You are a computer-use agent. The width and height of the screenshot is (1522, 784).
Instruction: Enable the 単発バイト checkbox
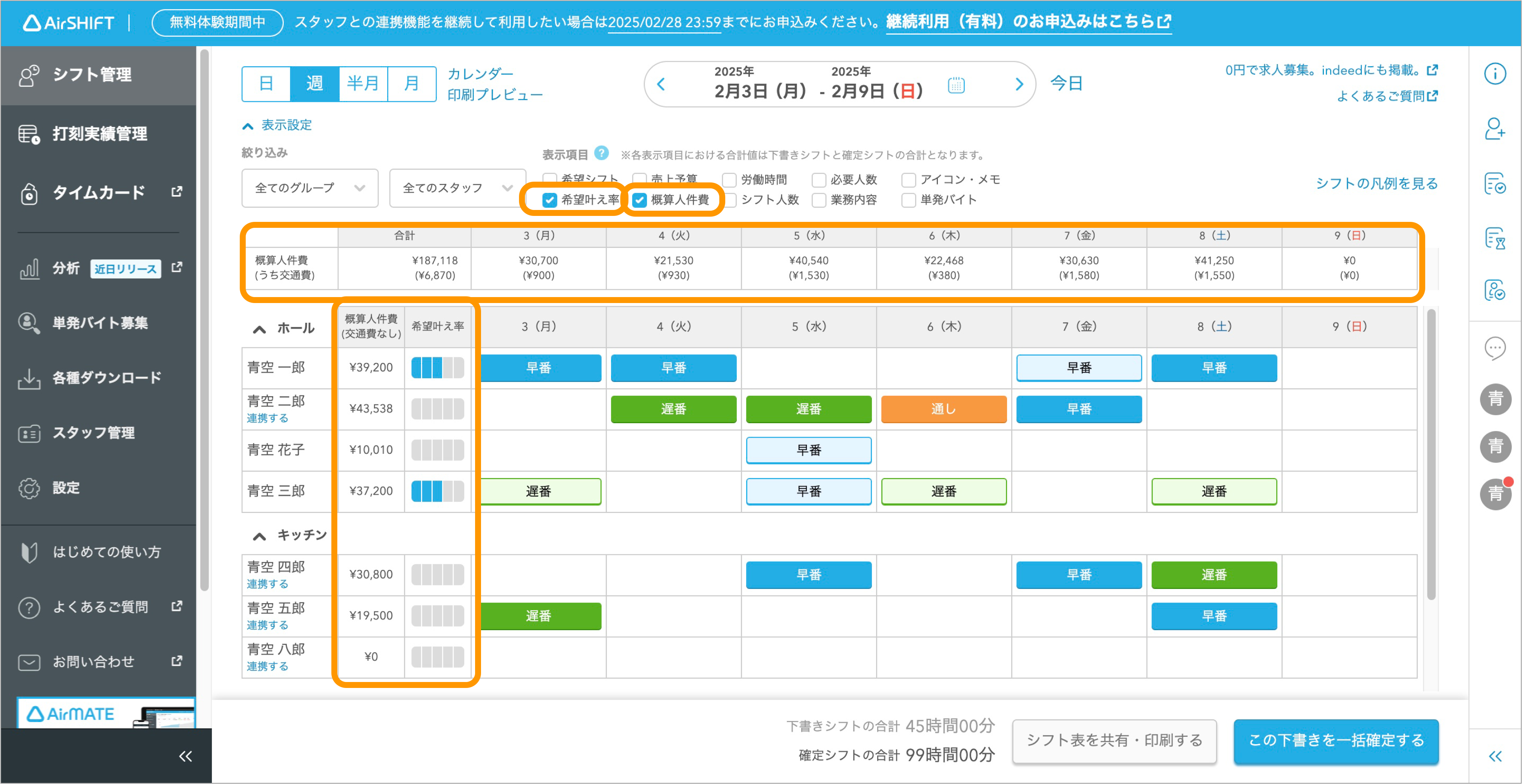click(x=909, y=200)
